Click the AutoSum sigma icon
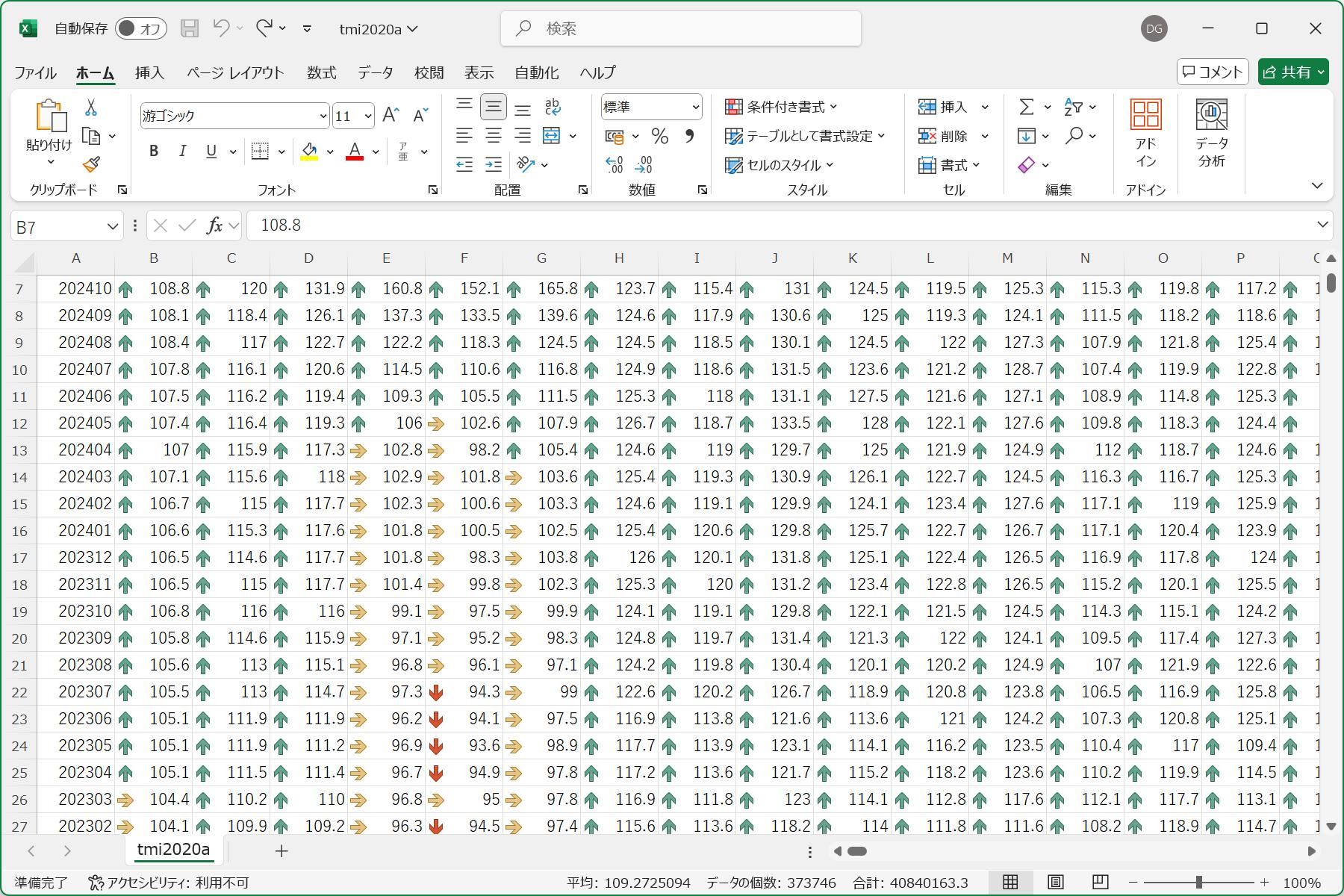 coord(1027,108)
